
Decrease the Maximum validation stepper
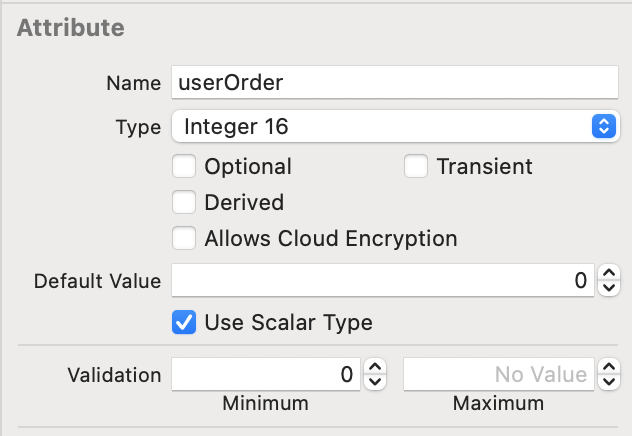608,382
